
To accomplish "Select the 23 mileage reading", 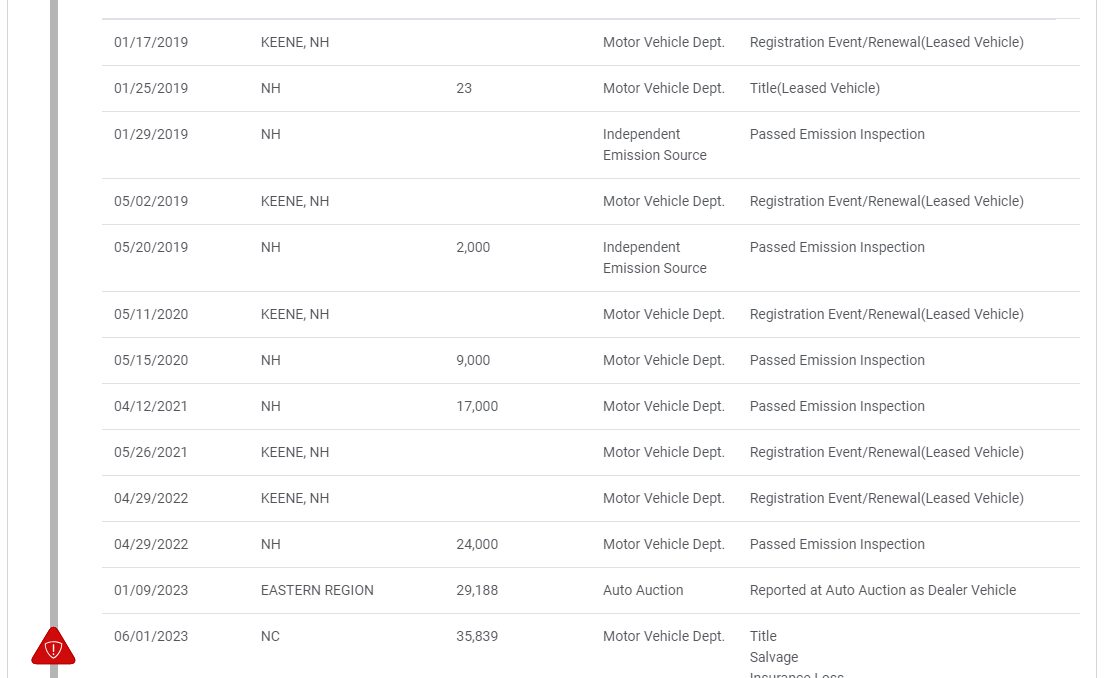I will pos(464,88).
